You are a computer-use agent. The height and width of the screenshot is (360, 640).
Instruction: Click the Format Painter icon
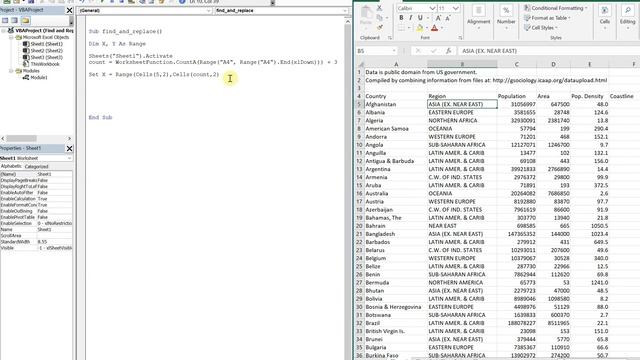click(x=380, y=27)
